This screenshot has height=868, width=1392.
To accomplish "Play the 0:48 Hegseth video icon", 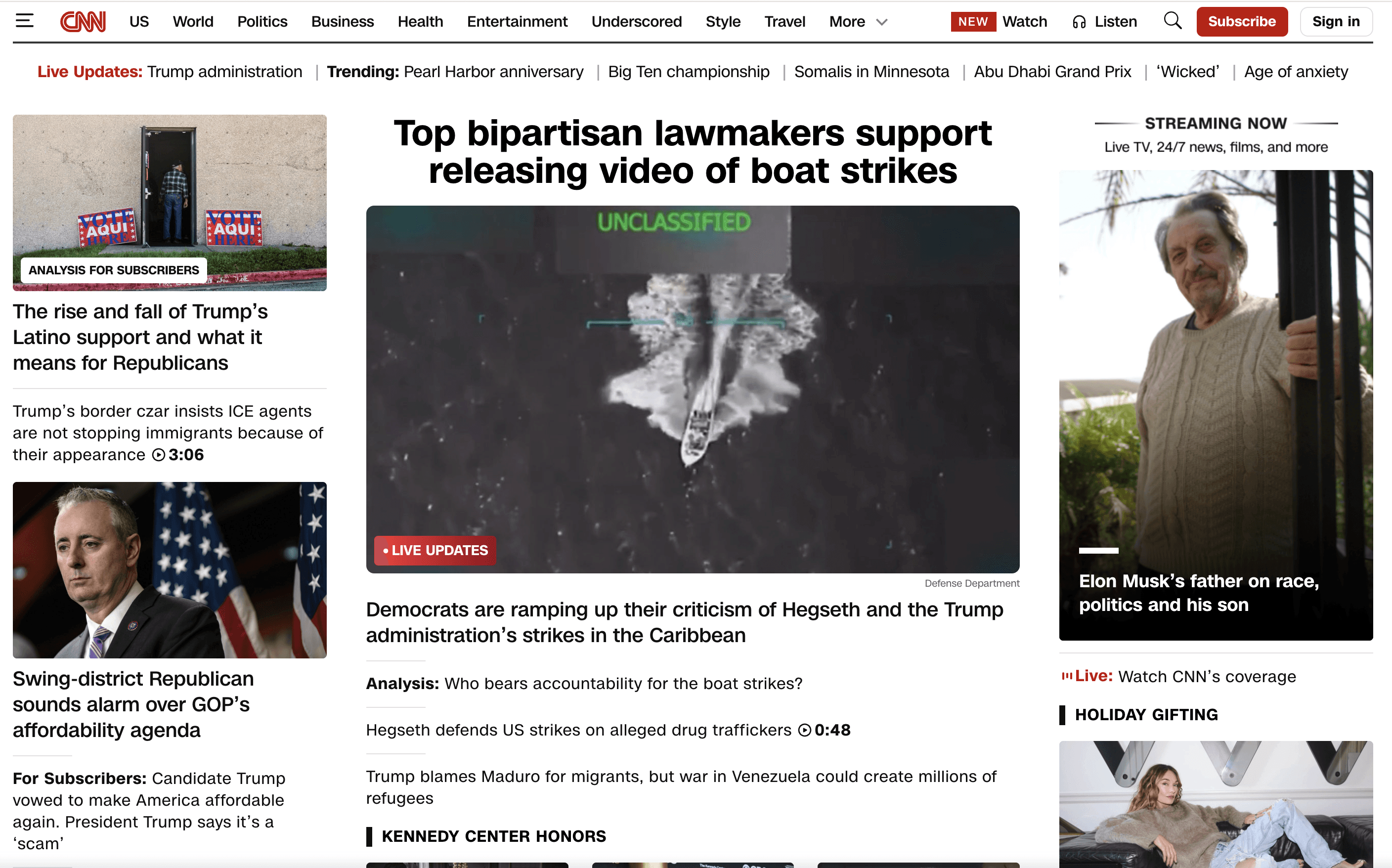I will tap(805, 730).
